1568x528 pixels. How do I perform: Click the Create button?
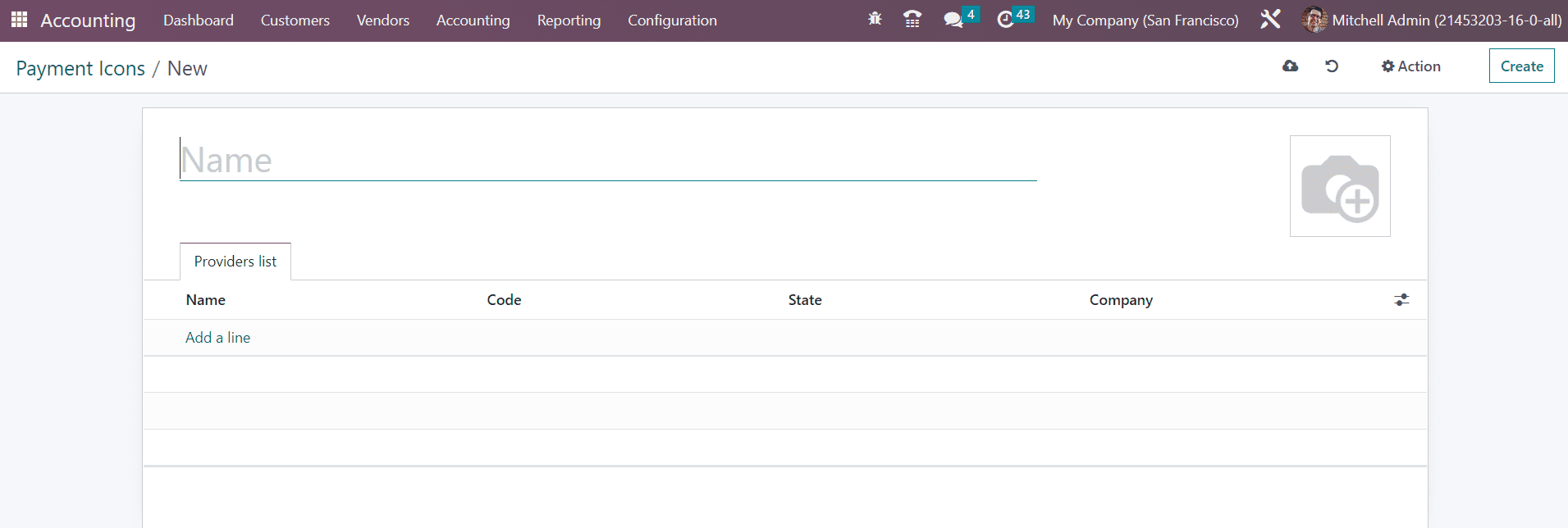1522,66
